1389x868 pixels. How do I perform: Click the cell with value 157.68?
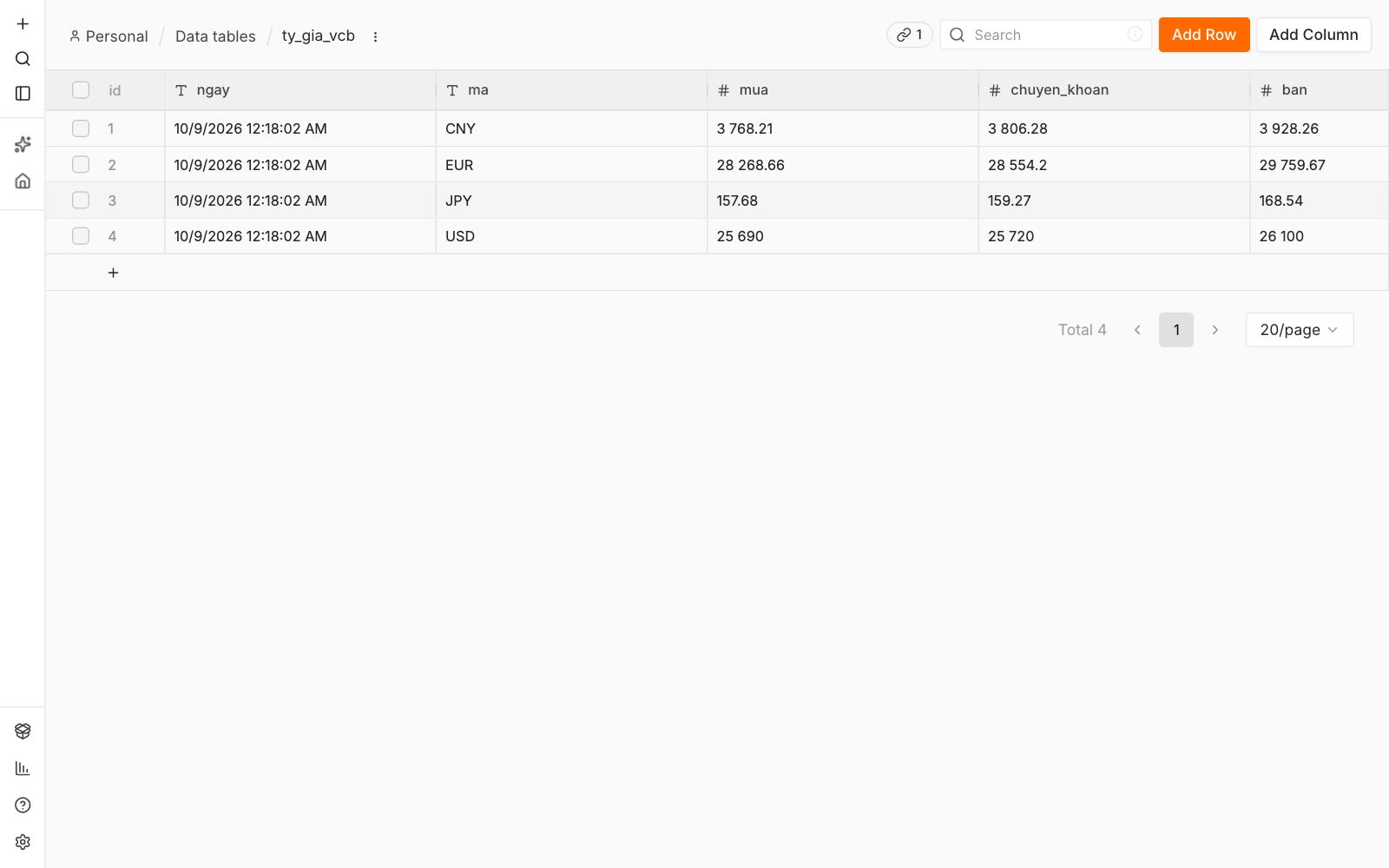point(843,201)
